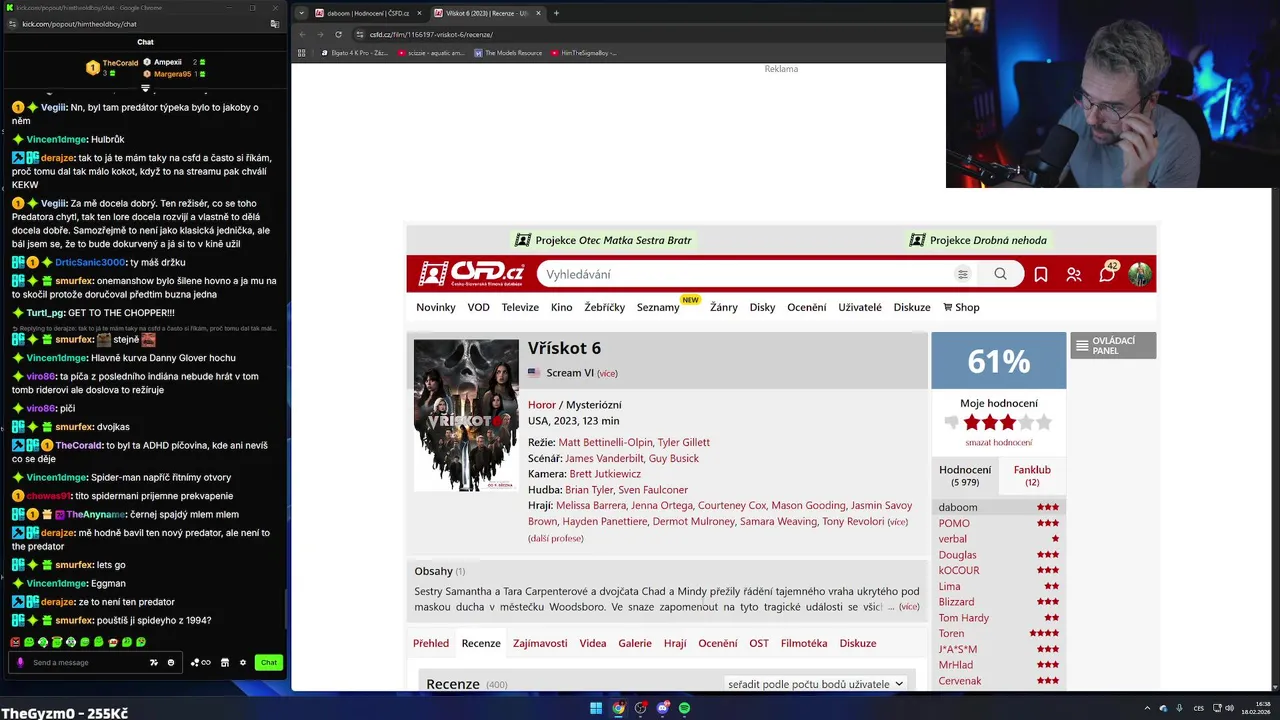This screenshot has height=720, width=1280.
Task: Open the Novinky menu item
Action: tap(436, 307)
